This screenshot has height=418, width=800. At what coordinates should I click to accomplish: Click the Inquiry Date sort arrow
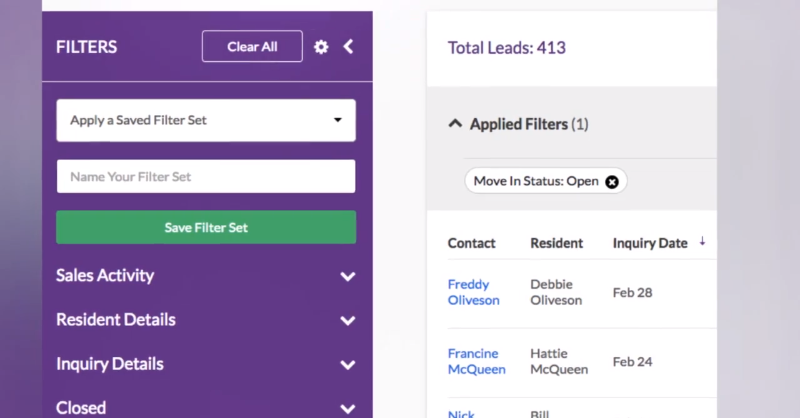coord(702,242)
